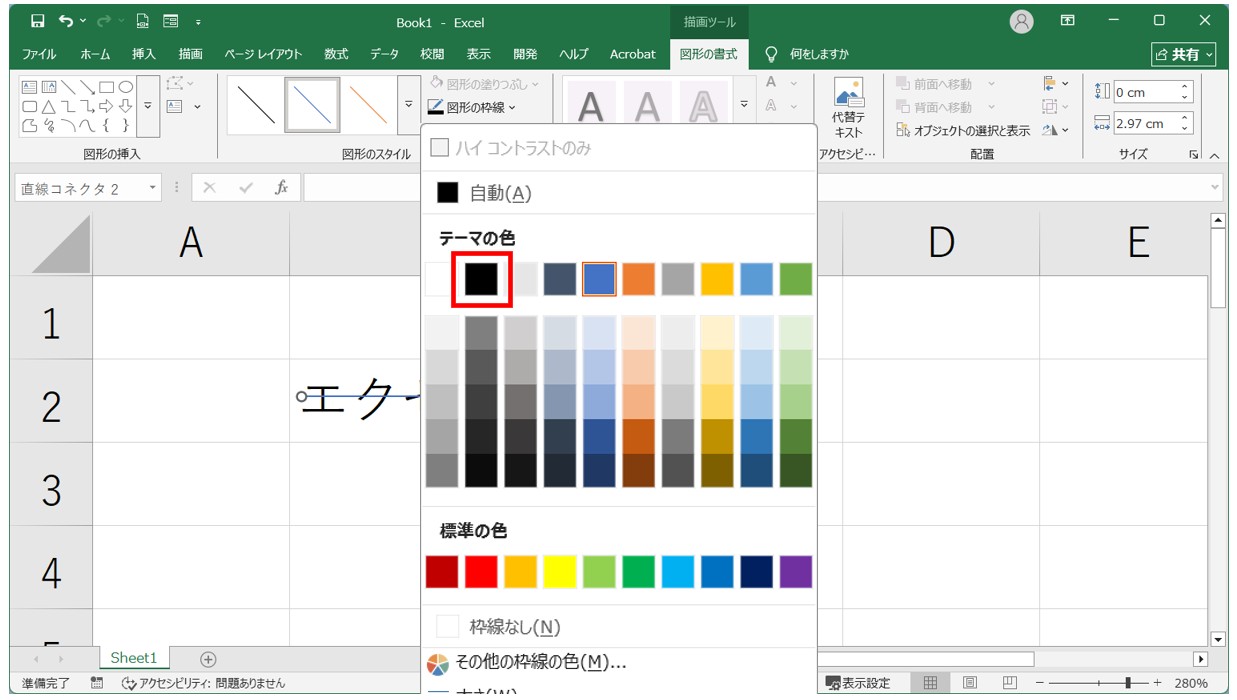
Task: Add a new sheet with plus button
Action: [208, 659]
